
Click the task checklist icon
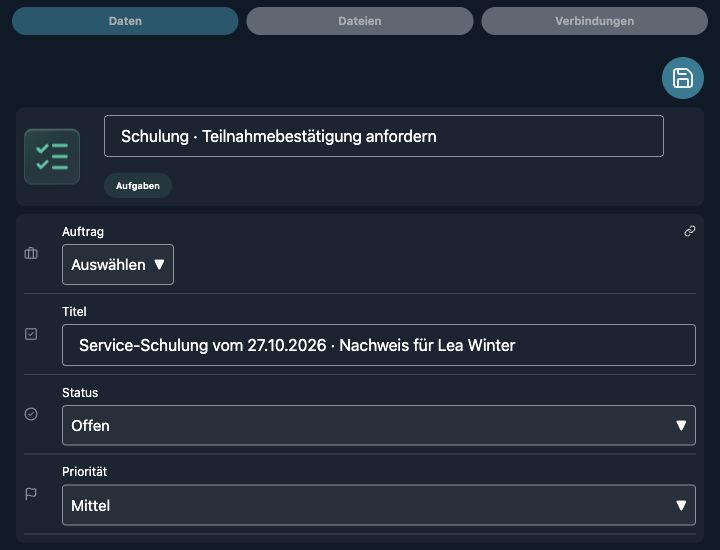(x=52, y=157)
